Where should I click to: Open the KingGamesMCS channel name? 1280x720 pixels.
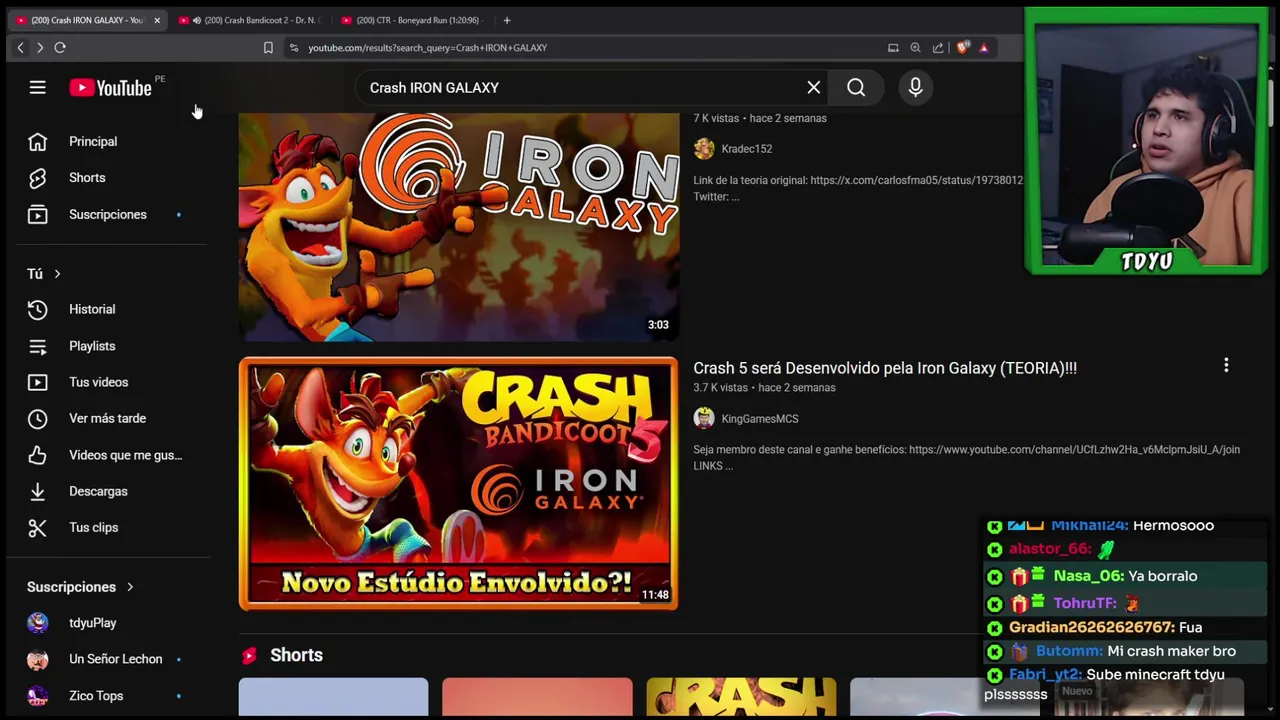pyautogui.click(x=760, y=419)
